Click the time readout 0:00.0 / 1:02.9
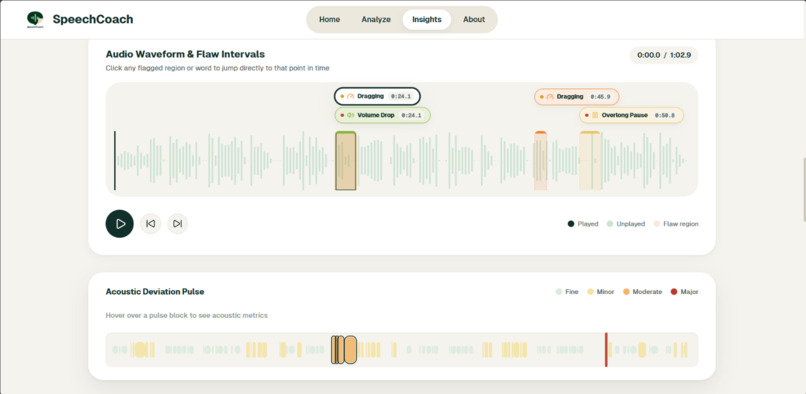 tap(664, 55)
